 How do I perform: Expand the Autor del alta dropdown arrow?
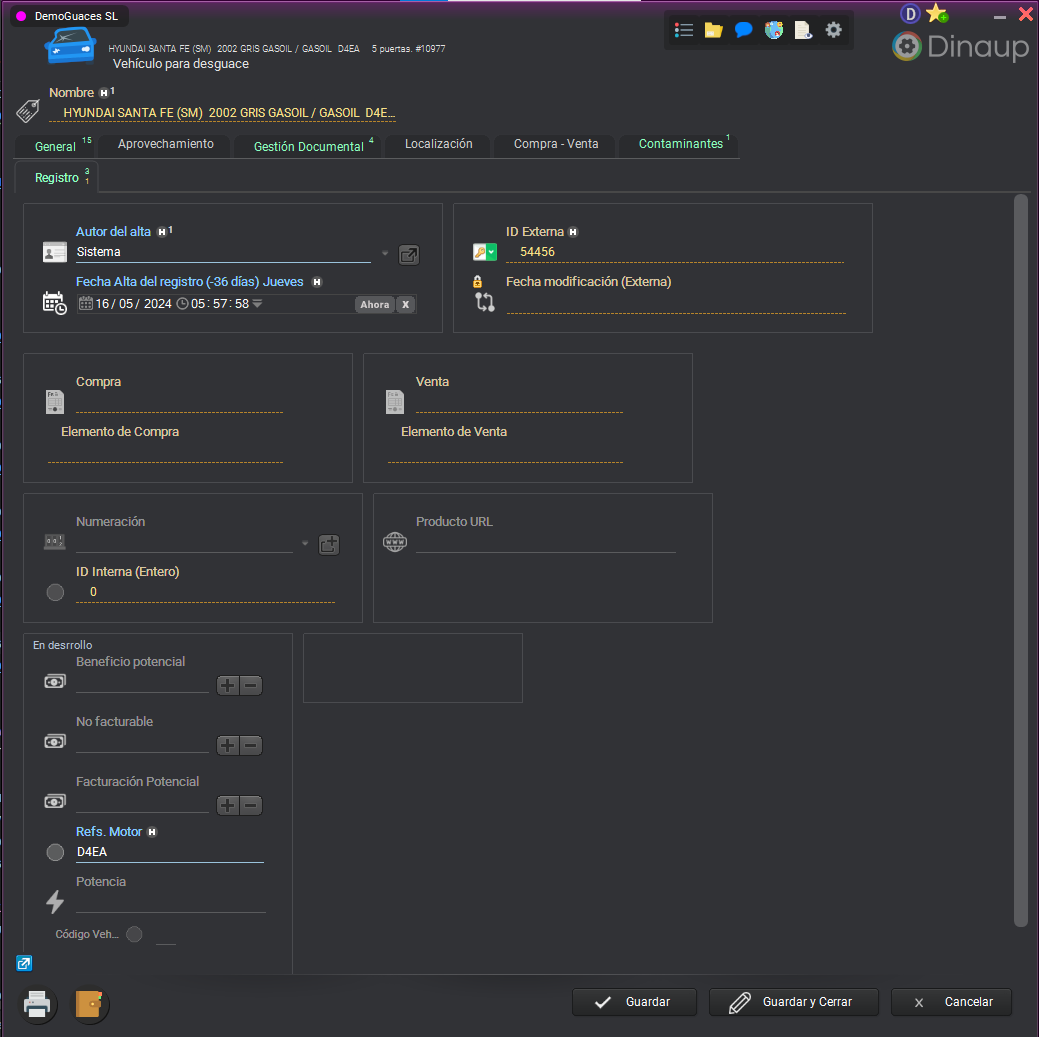[385, 253]
